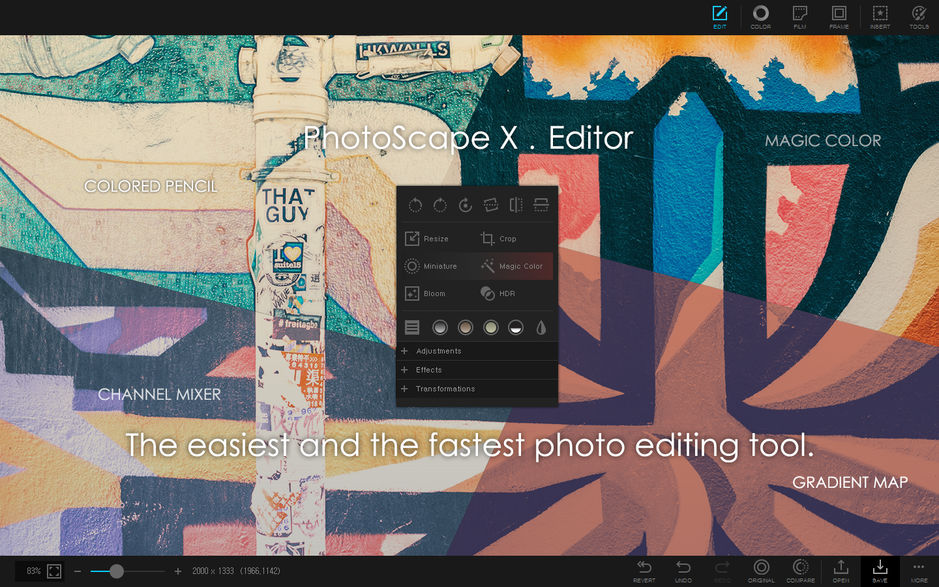This screenshot has height=587, width=939.
Task: Select the Magic Color tool
Action: (x=511, y=266)
